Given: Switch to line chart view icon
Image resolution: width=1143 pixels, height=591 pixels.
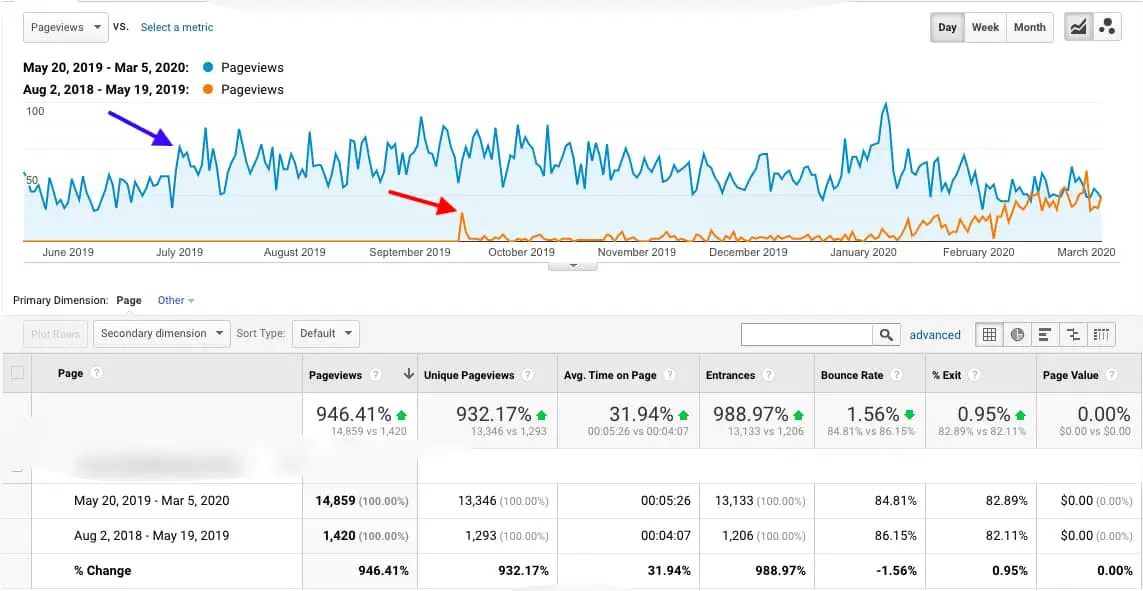Looking at the screenshot, I should pos(1078,28).
